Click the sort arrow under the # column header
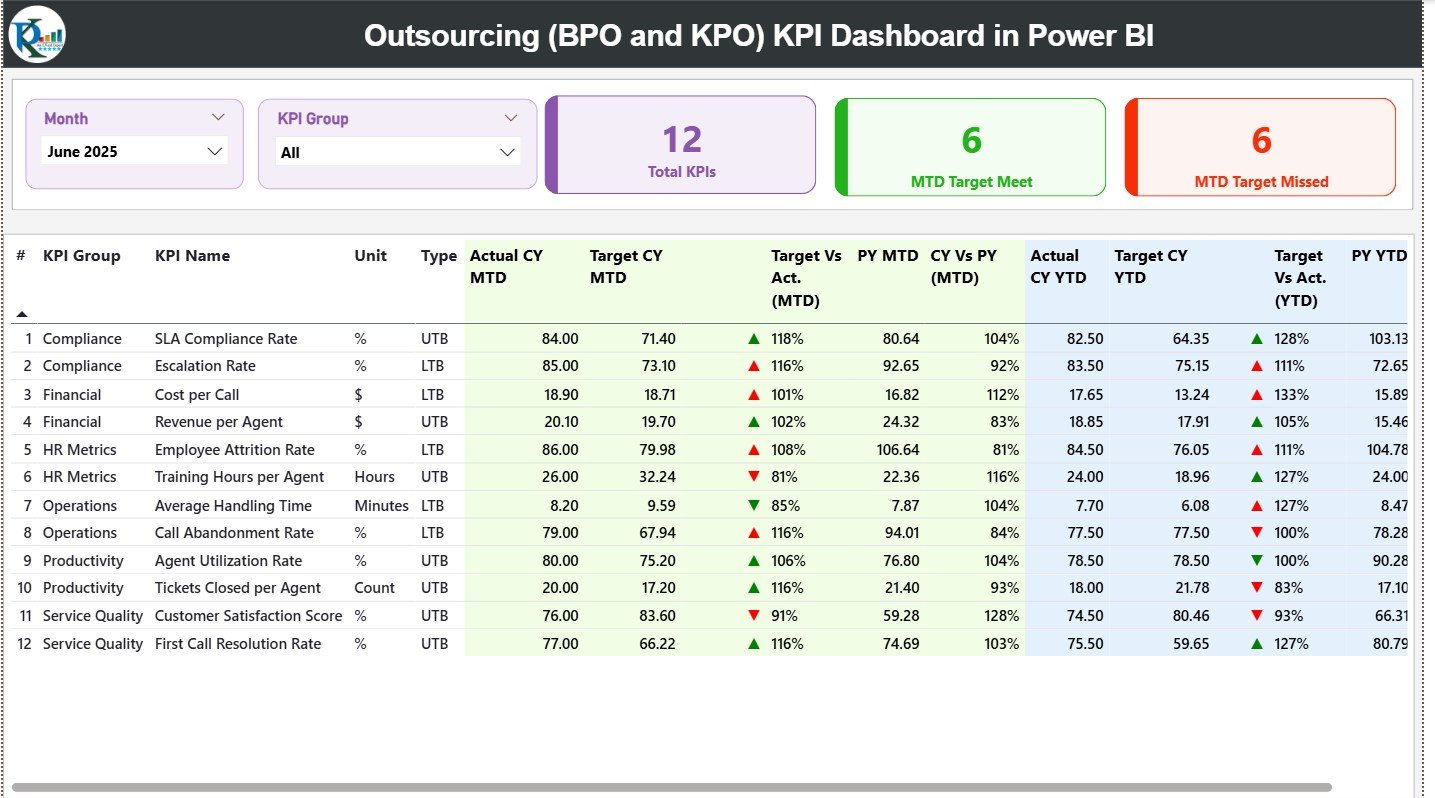The width and height of the screenshot is (1435, 798). pyautogui.click(x=21, y=313)
